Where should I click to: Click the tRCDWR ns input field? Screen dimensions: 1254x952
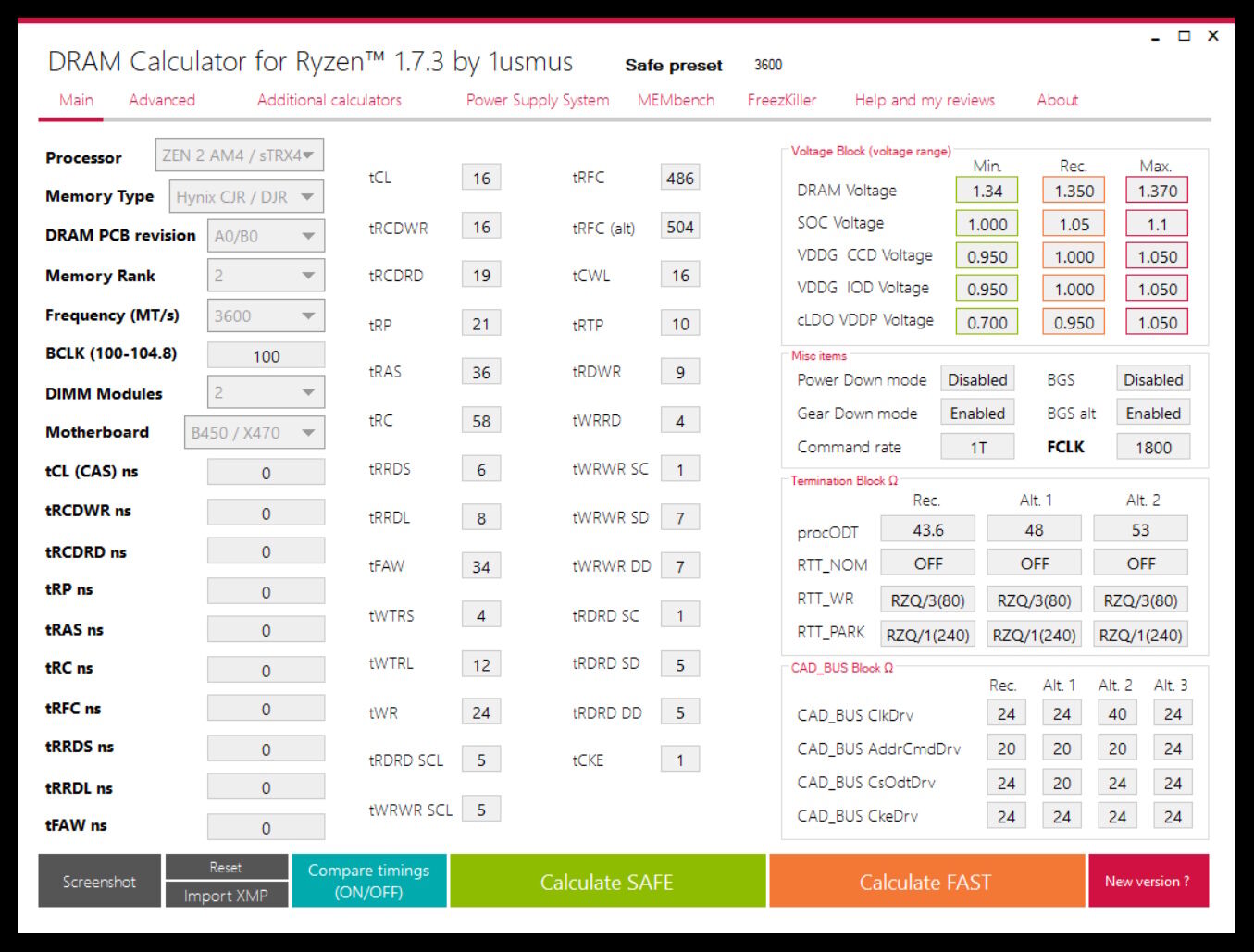266,513
